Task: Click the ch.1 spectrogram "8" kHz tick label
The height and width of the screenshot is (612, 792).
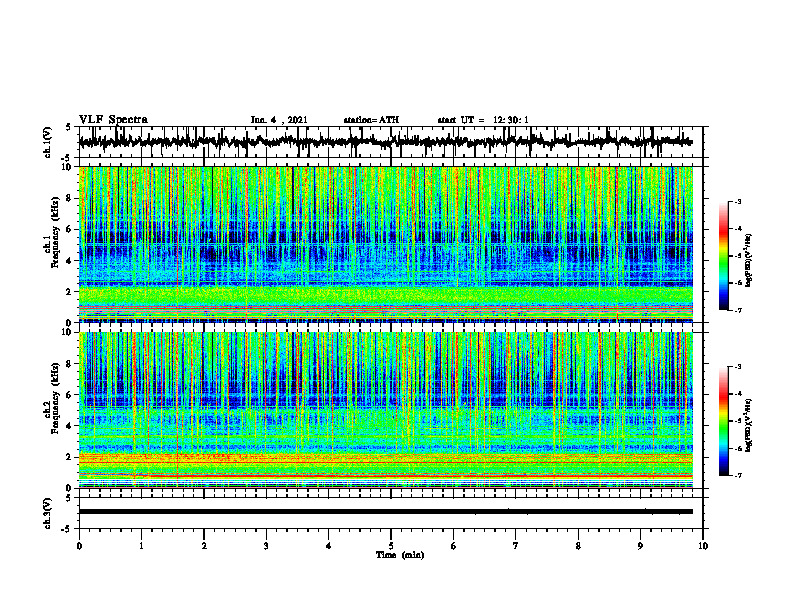Action: [x=70, y=198]
